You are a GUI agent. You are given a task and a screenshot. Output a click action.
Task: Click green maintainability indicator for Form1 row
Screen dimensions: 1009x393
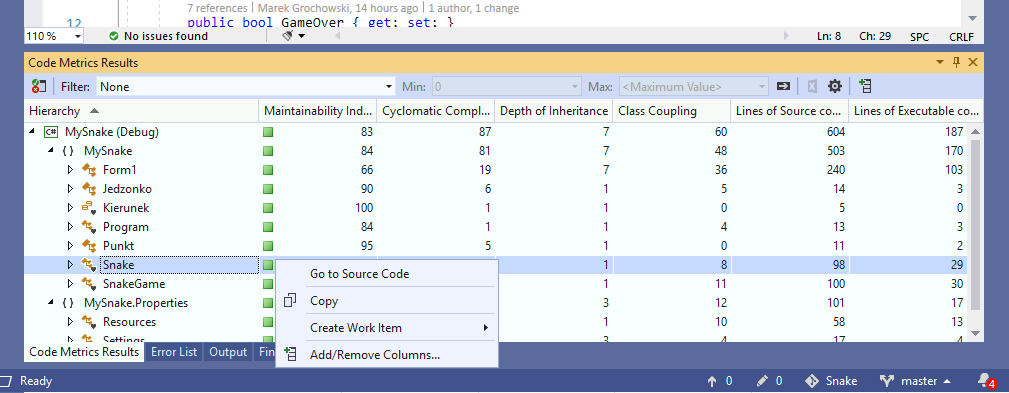point(268,170)
